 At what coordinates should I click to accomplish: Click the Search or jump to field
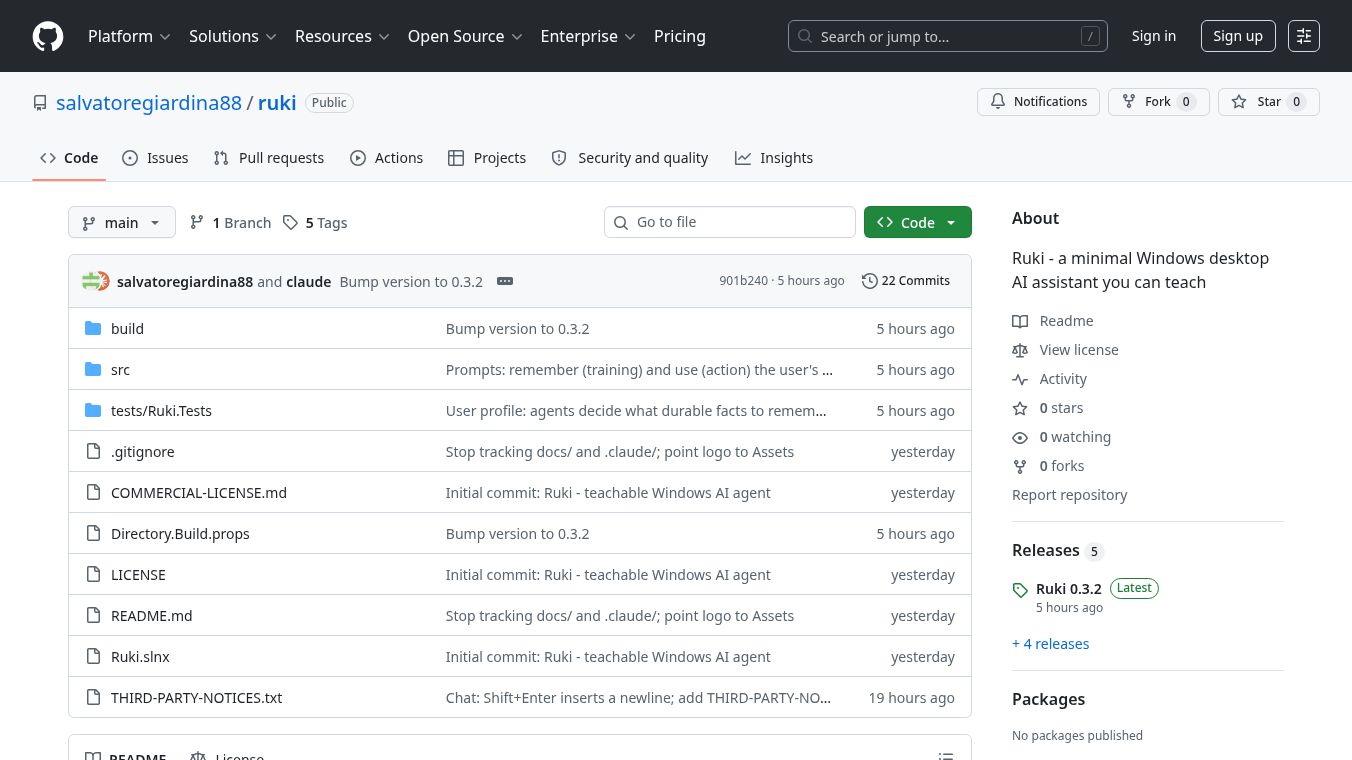(x=948, y=36)
